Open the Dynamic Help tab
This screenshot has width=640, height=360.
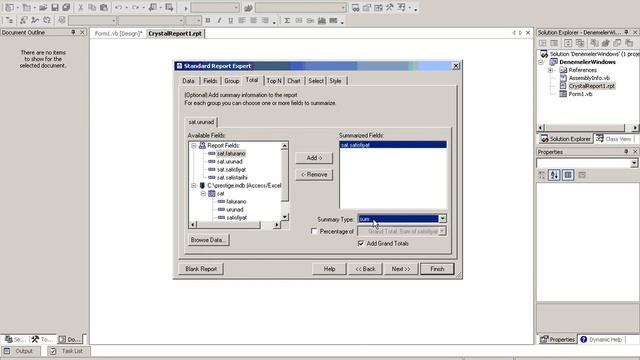(601, 340)
